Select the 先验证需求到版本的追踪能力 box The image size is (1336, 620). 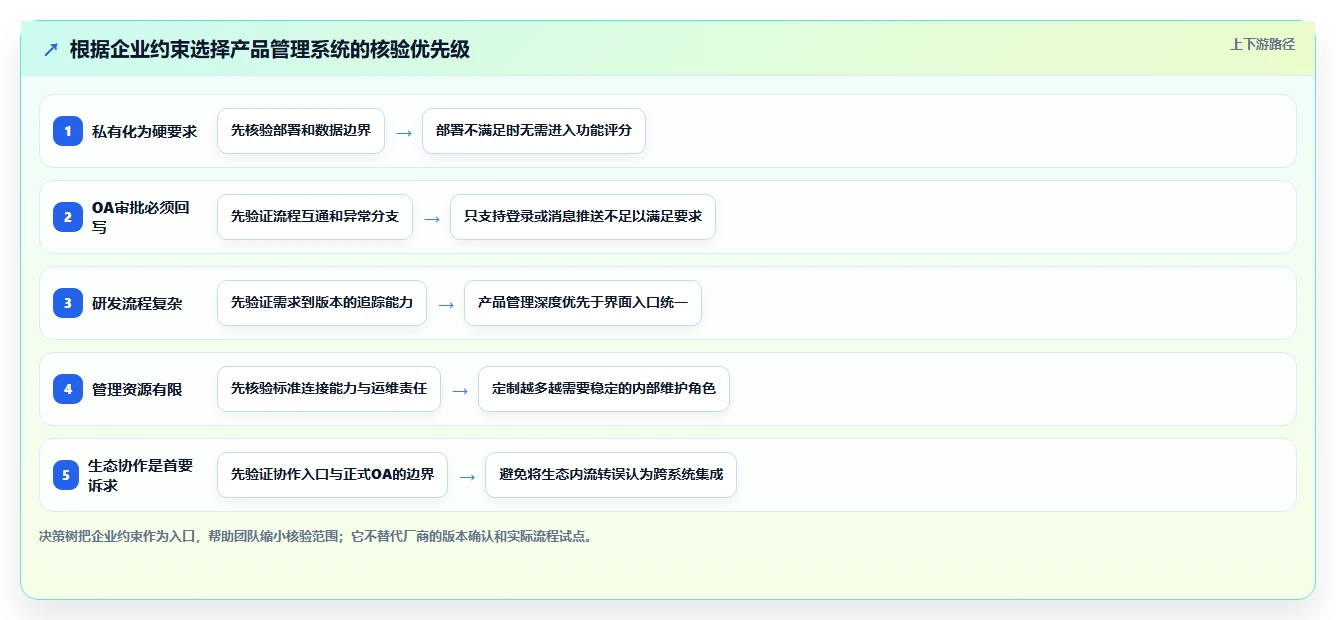(322, 303)
